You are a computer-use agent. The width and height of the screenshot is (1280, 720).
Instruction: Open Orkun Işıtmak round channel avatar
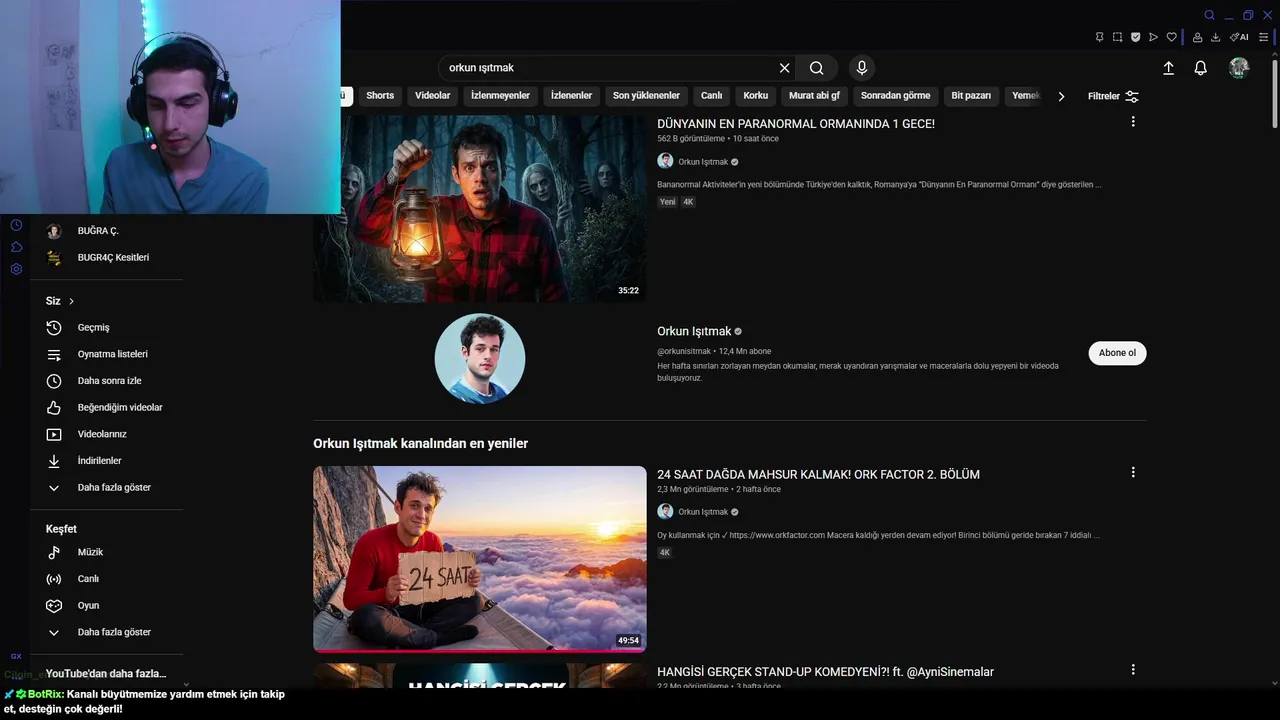click(480, 358)
